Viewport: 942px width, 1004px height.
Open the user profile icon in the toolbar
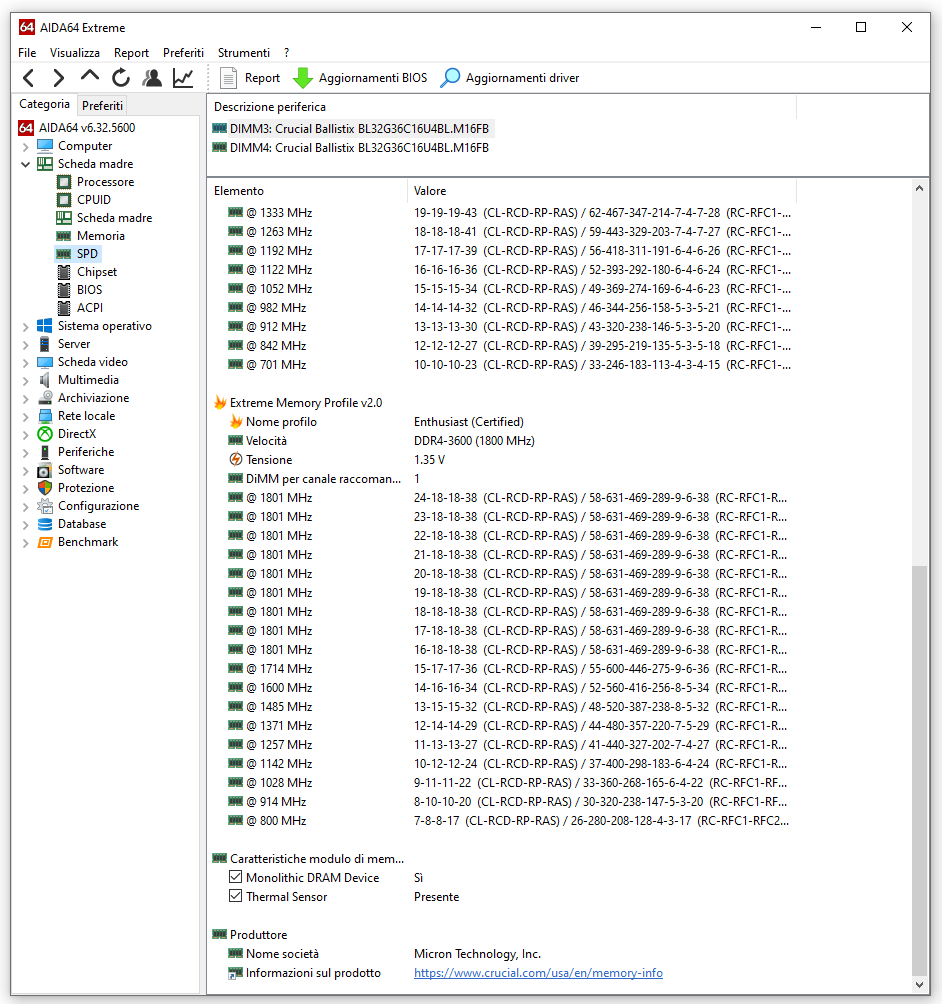[152, 78]
